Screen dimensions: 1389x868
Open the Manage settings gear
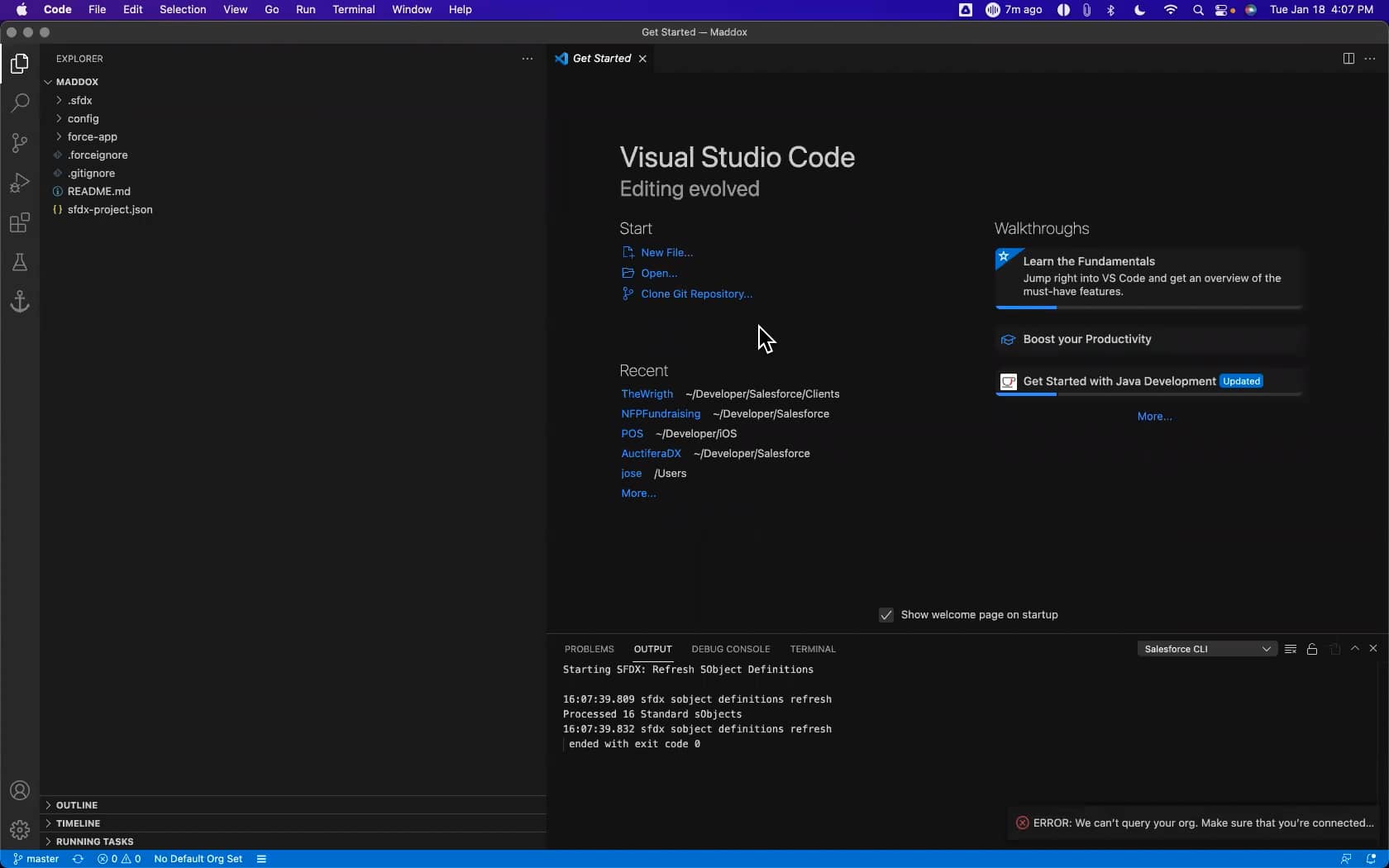[x=19, y=830]
